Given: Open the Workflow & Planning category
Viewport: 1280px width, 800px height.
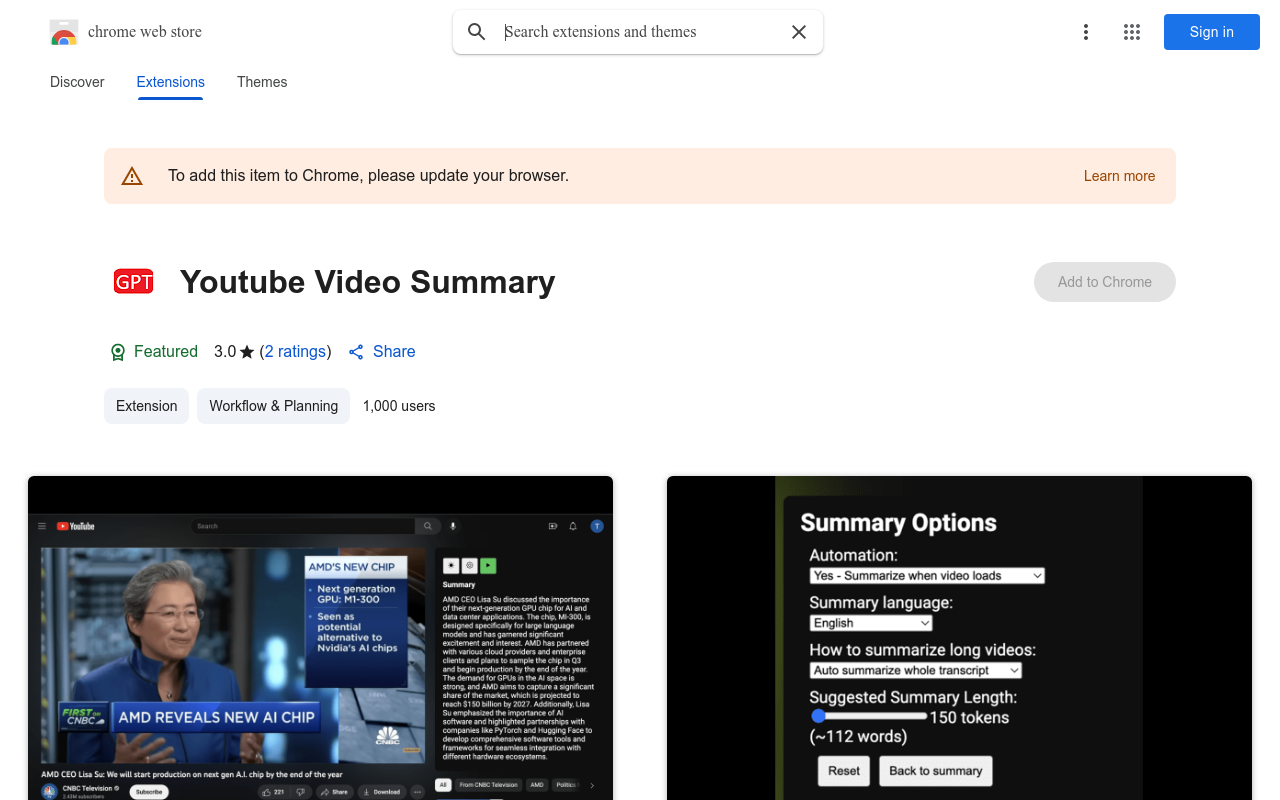Looking at the screenshot, I should tap(273, 406).
